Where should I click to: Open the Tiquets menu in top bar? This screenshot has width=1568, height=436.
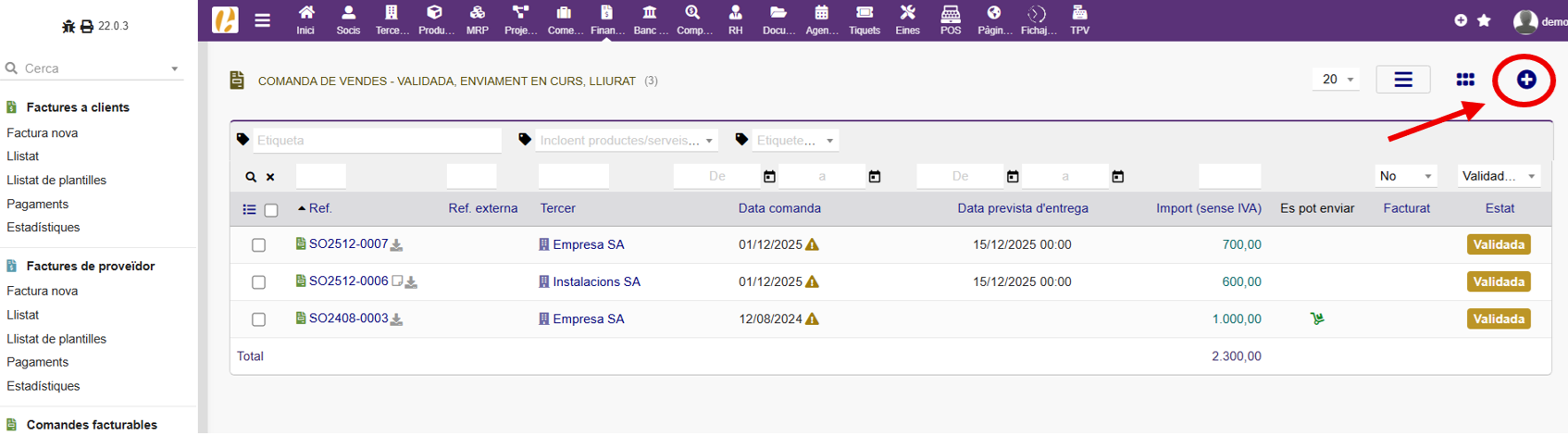pos(864,20)
